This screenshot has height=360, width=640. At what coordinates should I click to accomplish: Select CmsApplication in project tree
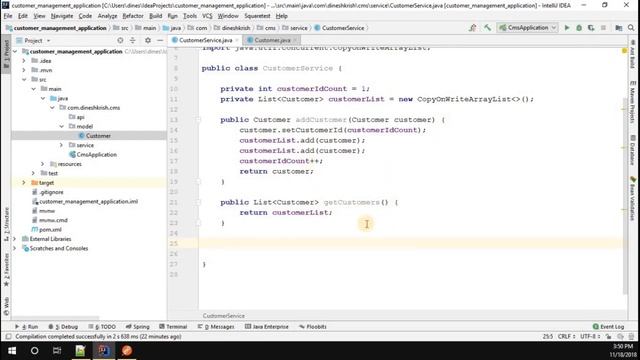93,155
